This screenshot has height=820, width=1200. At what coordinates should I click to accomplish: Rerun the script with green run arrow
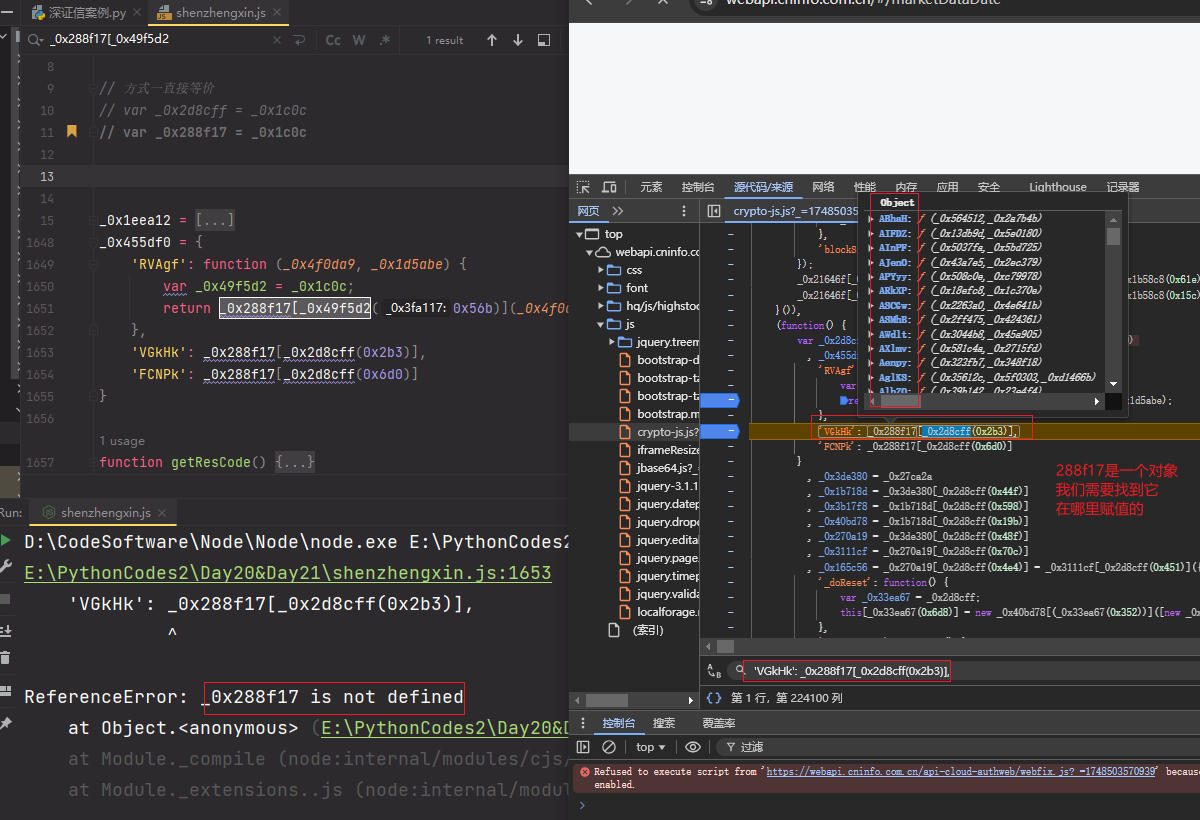tap(7, 541)
